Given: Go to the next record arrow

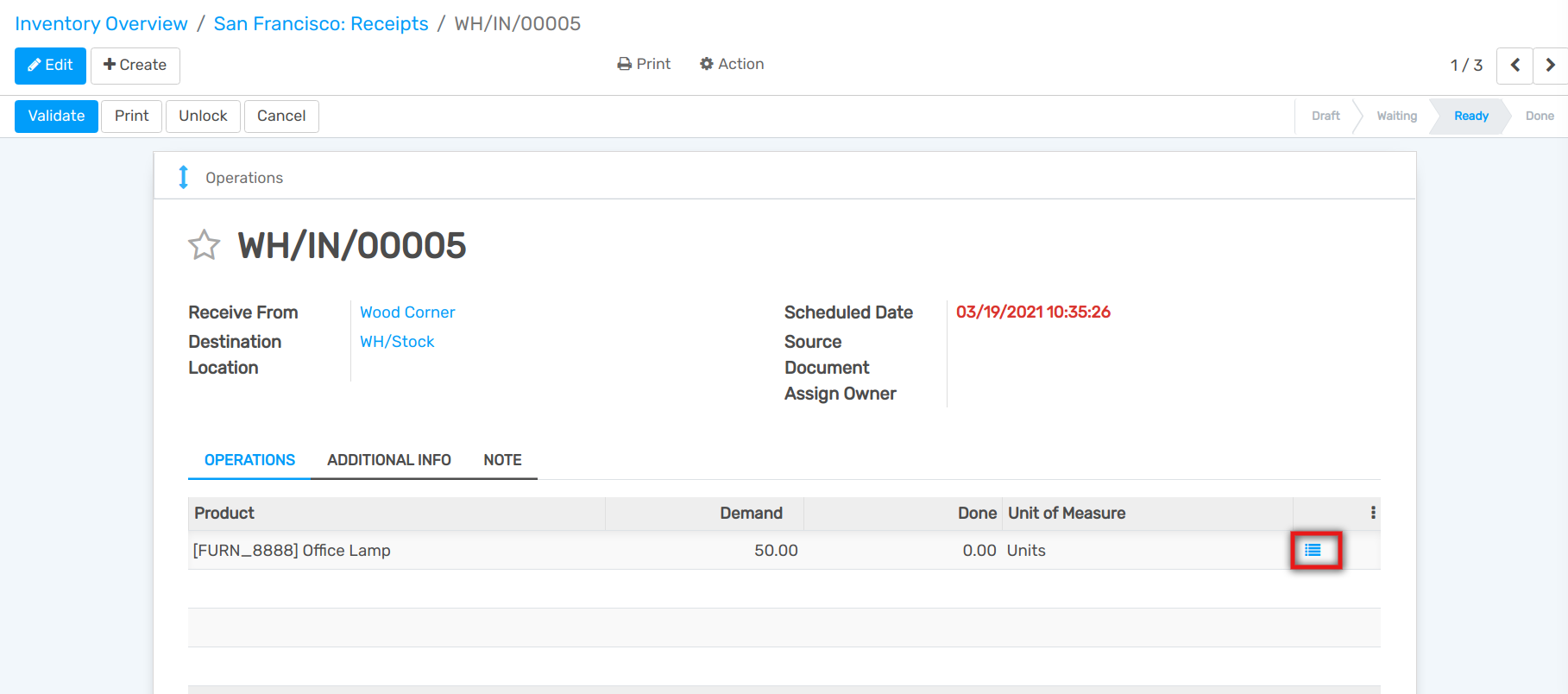Looking at the screenshot, I should coord(1550,66).
